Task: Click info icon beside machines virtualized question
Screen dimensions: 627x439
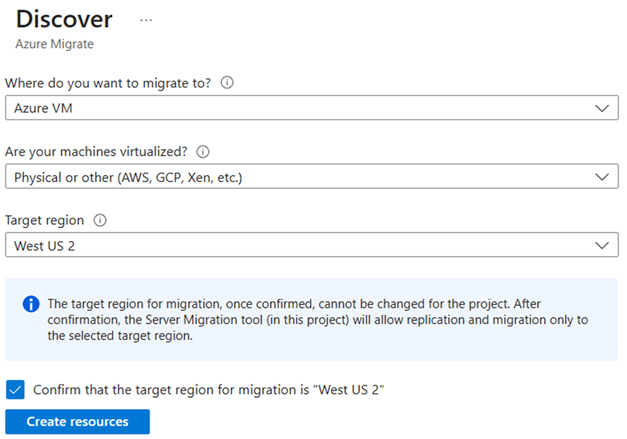Action: (204, 152)
